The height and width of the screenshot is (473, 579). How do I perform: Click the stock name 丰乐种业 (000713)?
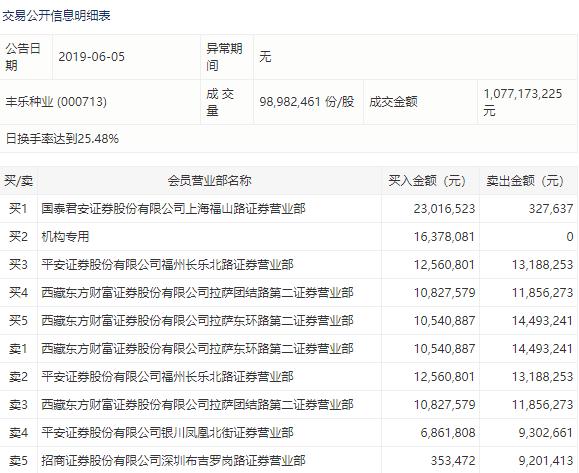tap(56, 102)
